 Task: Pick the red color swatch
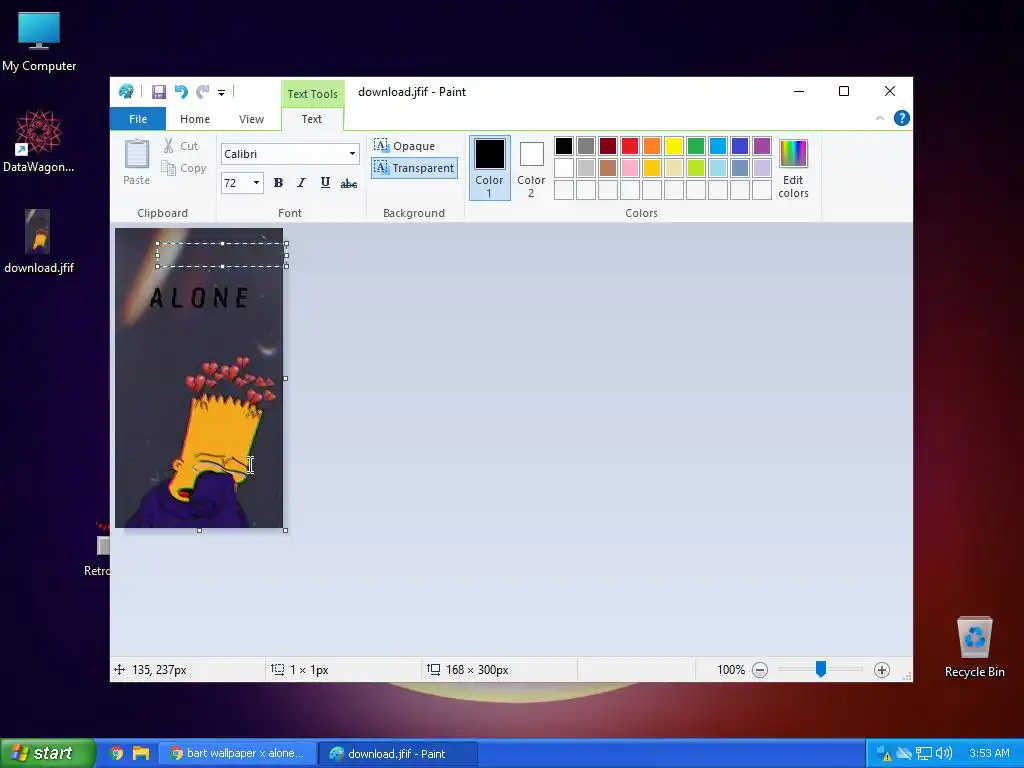[630, 146]
